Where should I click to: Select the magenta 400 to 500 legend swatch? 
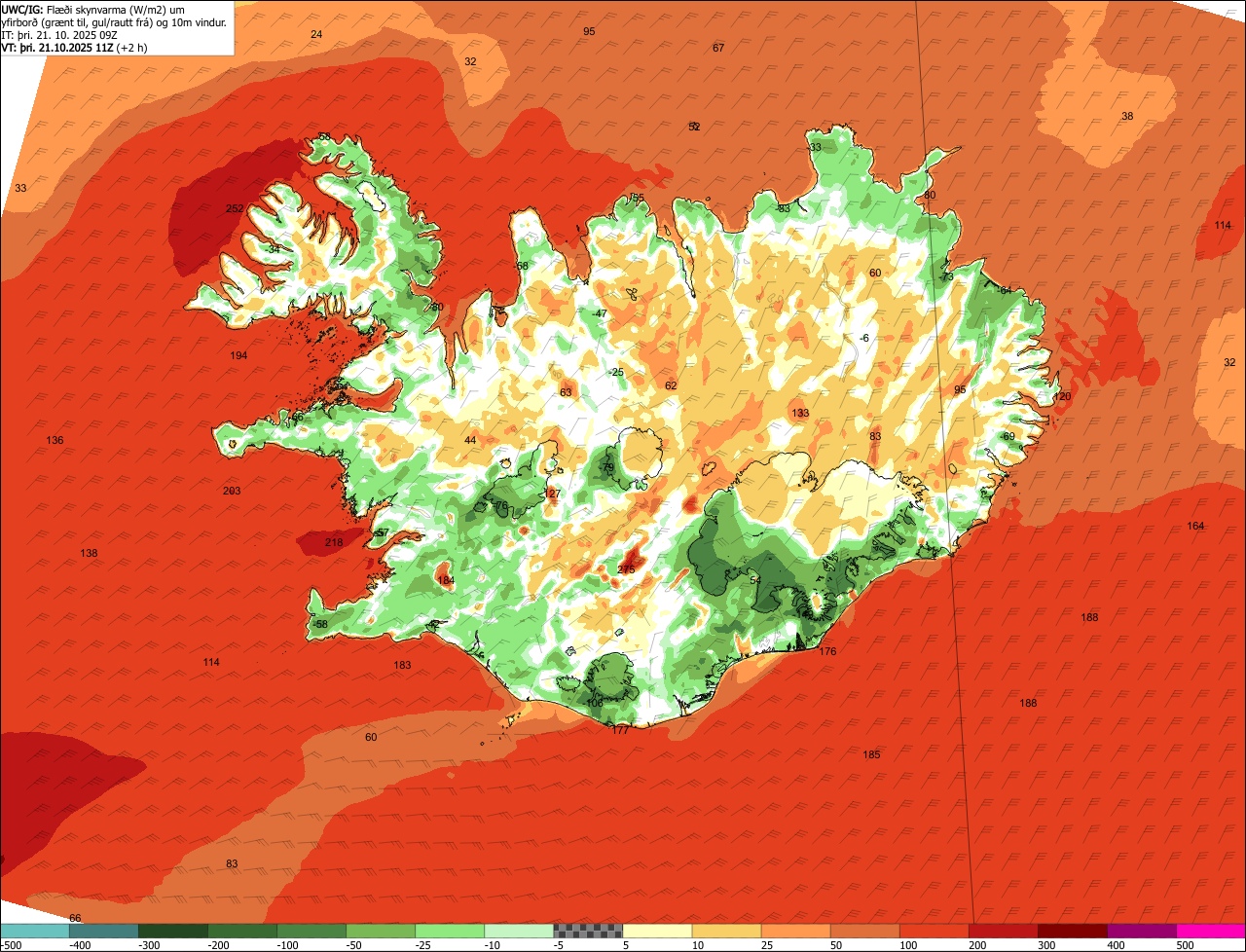[x=1211, y=930]
